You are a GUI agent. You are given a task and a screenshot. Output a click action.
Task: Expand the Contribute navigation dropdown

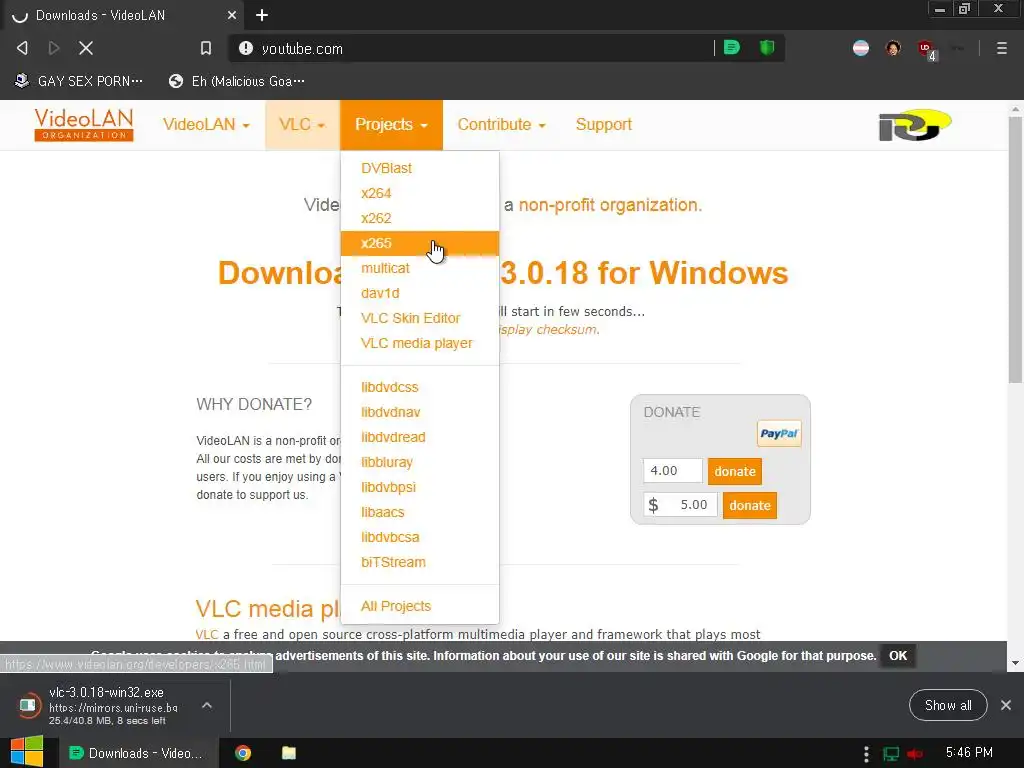[502, 125]
